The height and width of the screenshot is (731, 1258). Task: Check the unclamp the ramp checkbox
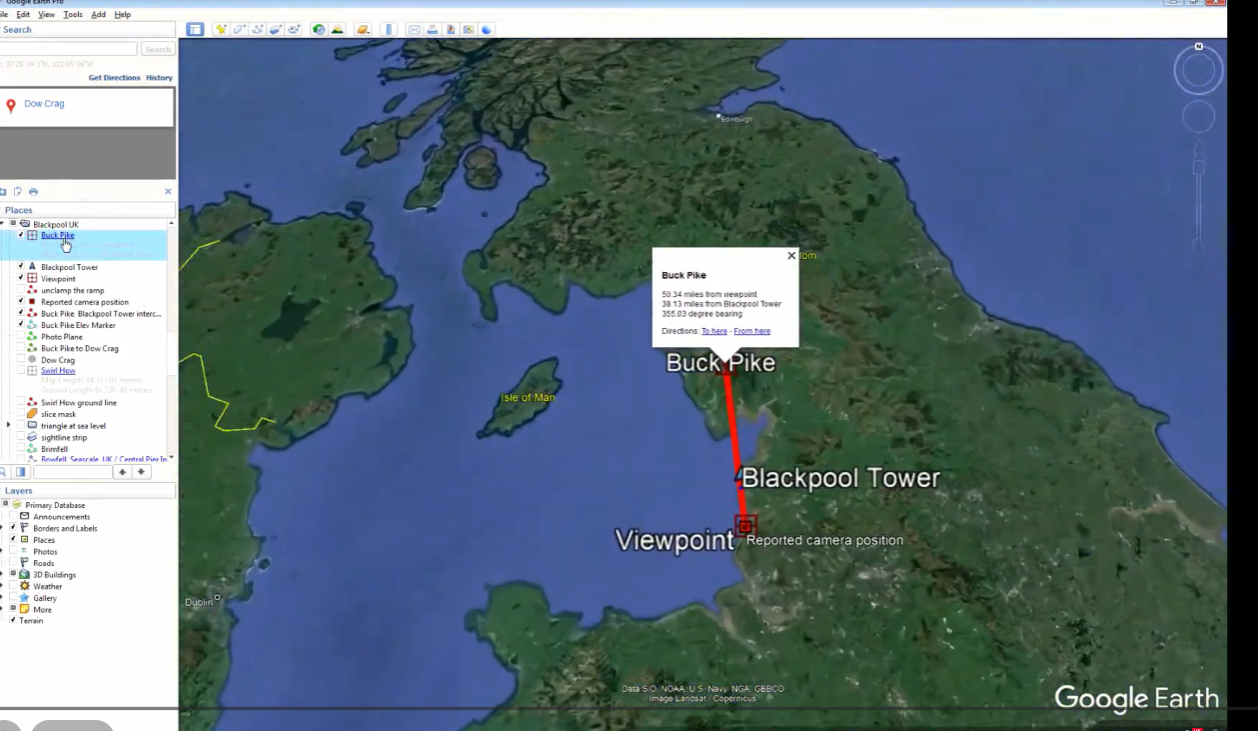point(21,290)
